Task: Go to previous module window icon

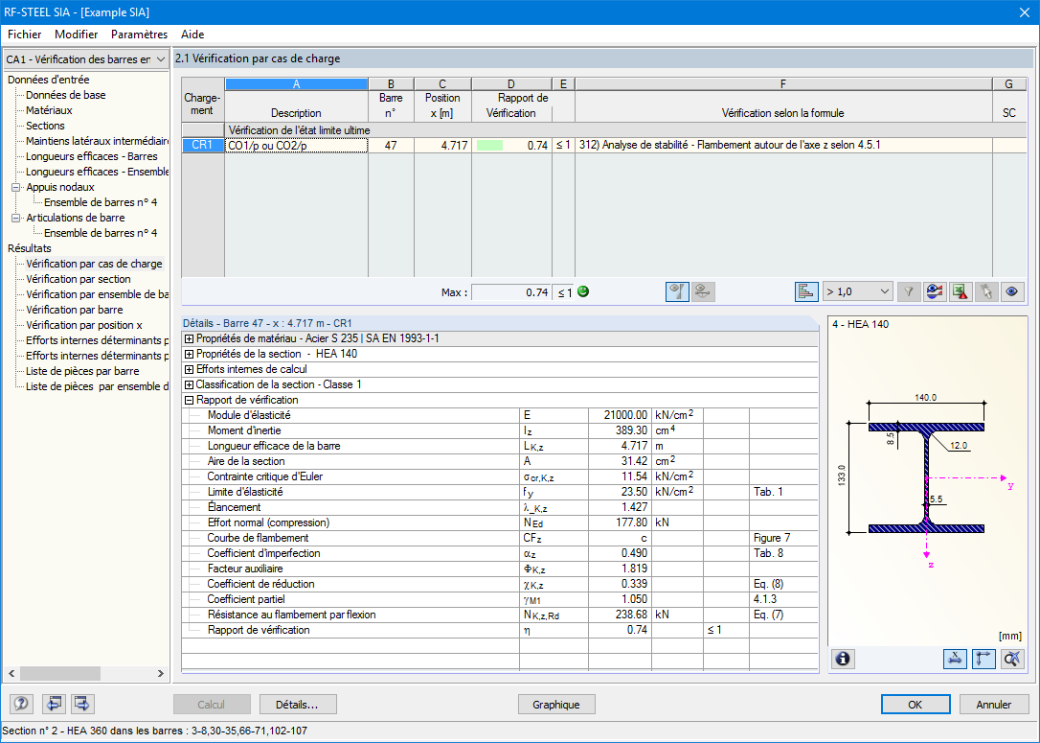Action: pos(53,704)
